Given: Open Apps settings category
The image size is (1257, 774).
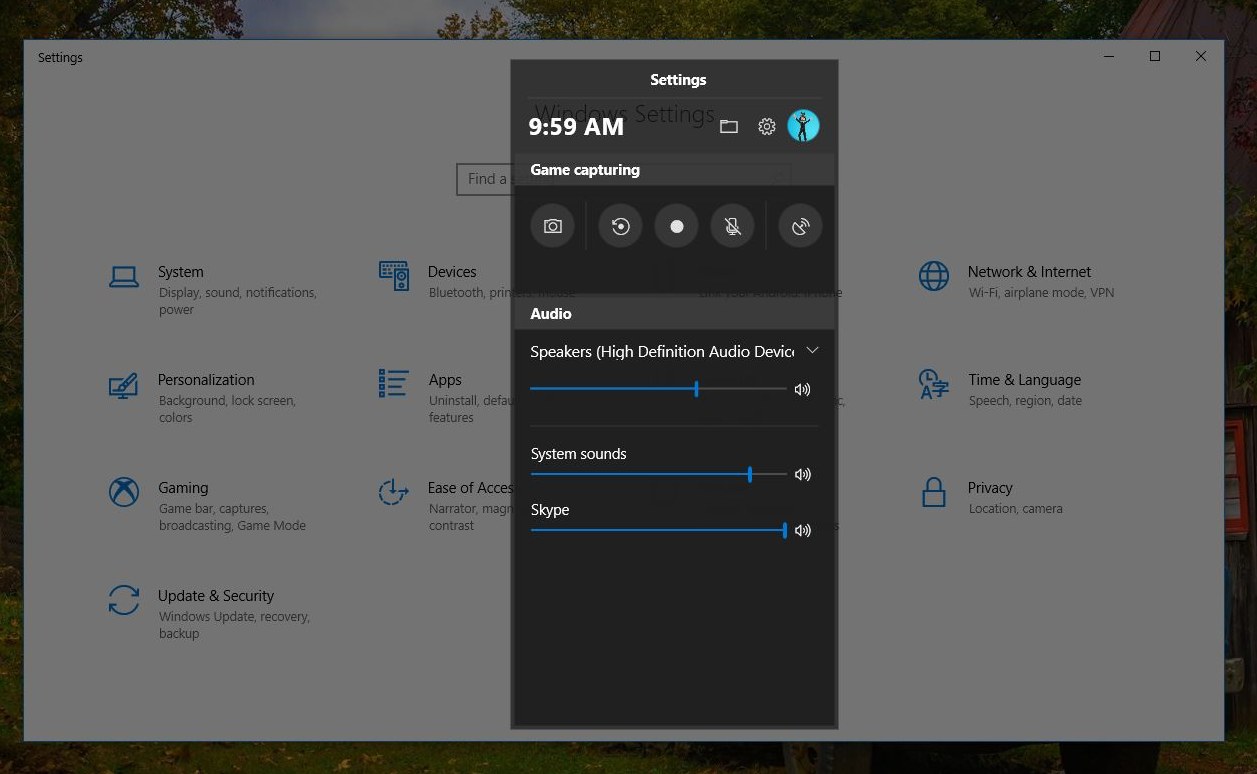Looking at the screenshot, I should 445,398.
